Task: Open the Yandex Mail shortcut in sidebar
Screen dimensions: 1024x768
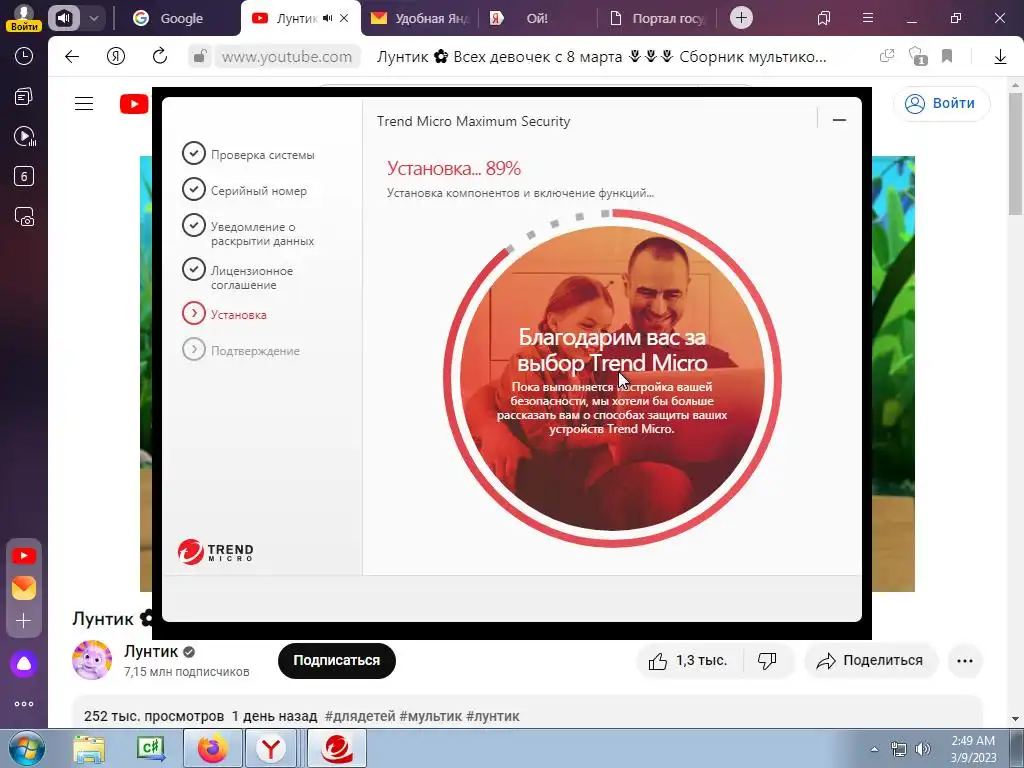Action: pyautogui.click(x=24, y=588)
